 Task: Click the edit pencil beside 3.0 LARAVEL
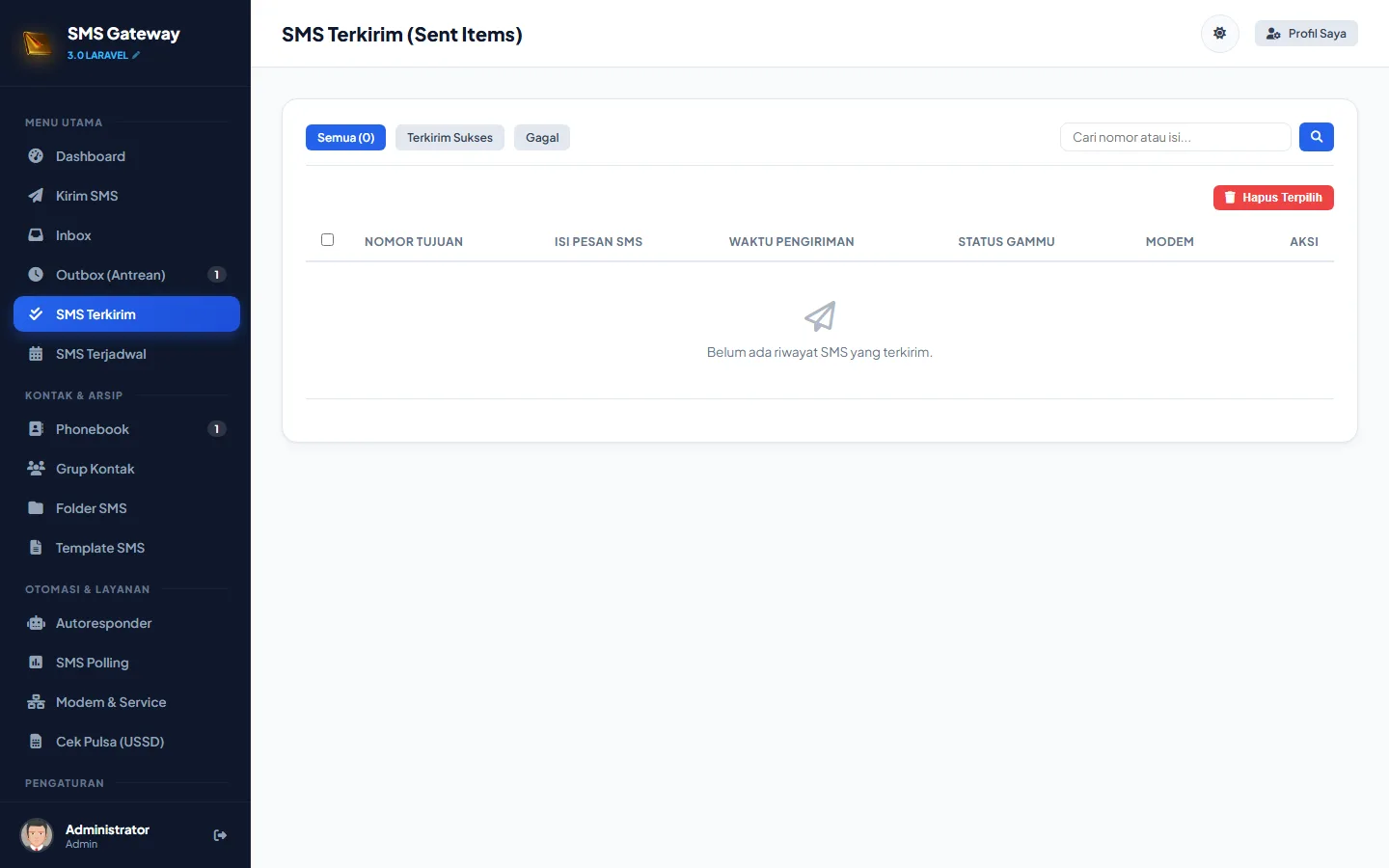click(136, 56)
